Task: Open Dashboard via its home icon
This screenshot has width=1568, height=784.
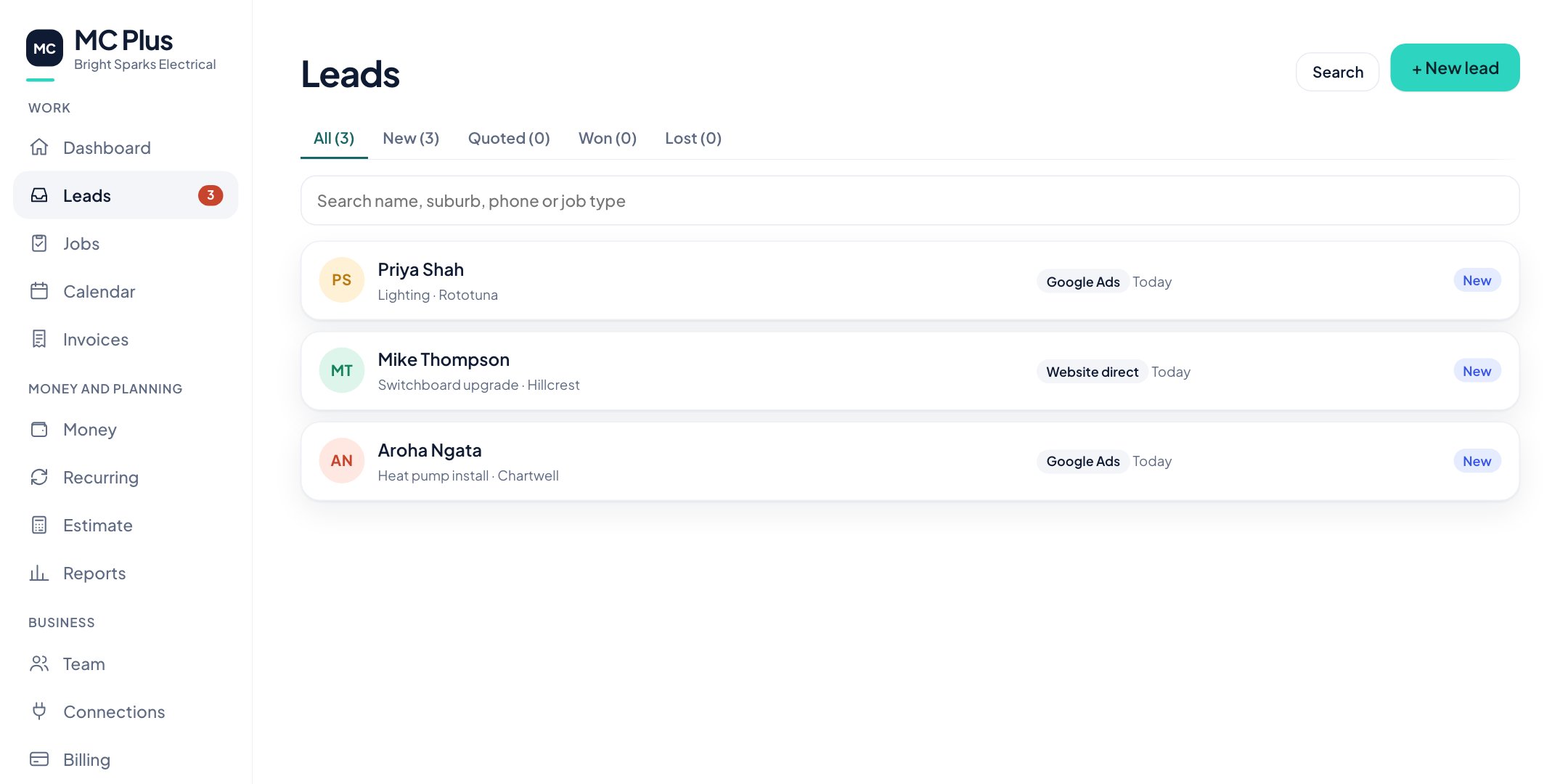Action: 39,147
